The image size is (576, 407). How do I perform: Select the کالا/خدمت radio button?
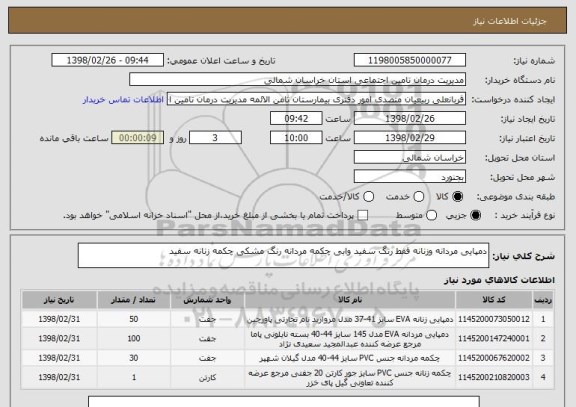tap(368, 197)
